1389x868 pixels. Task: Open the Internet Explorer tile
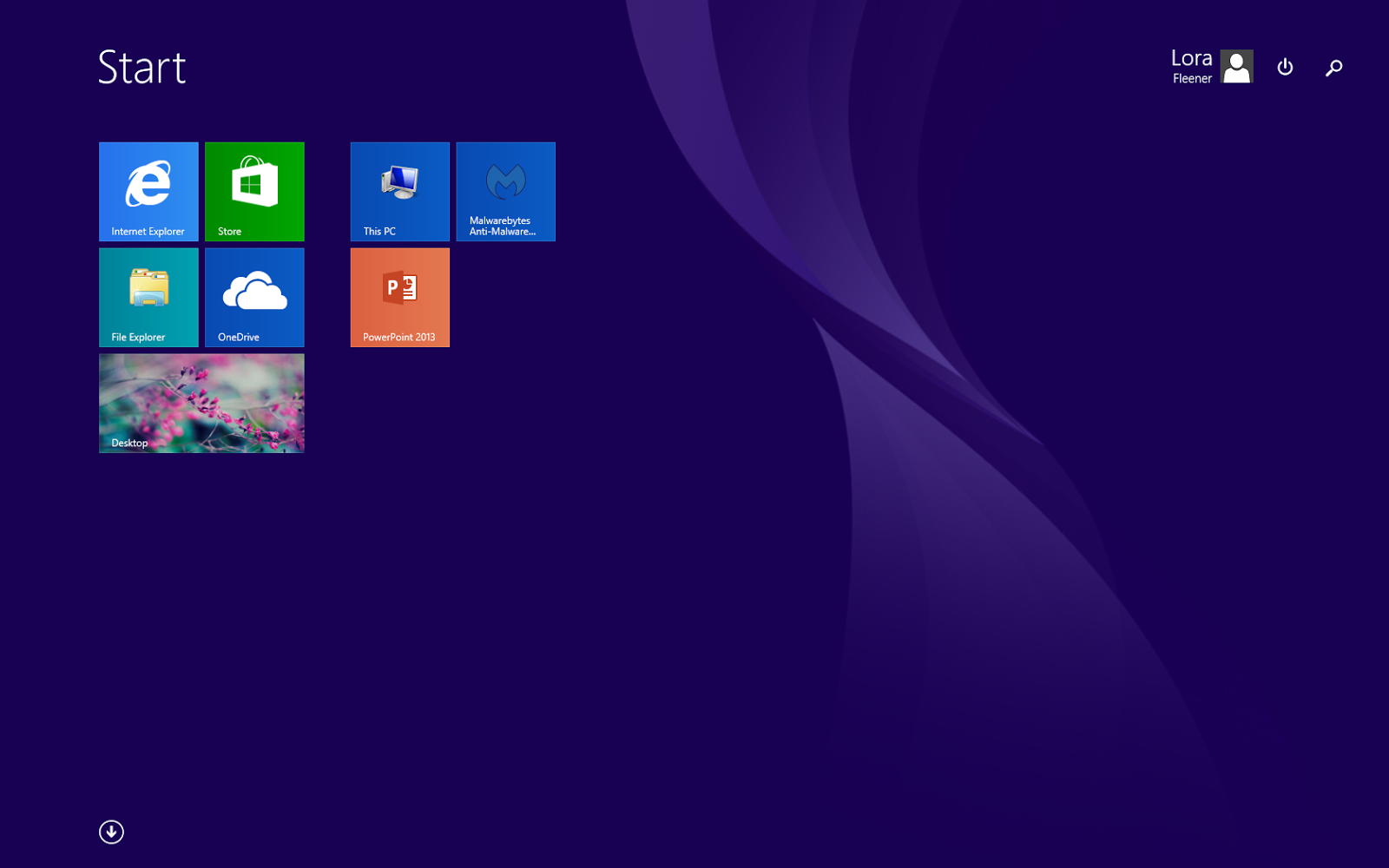tap(148, 191)
